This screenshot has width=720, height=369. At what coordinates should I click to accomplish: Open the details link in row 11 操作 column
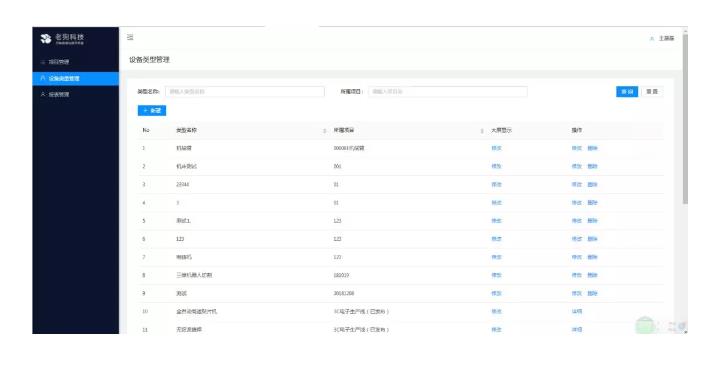point(577,330)
